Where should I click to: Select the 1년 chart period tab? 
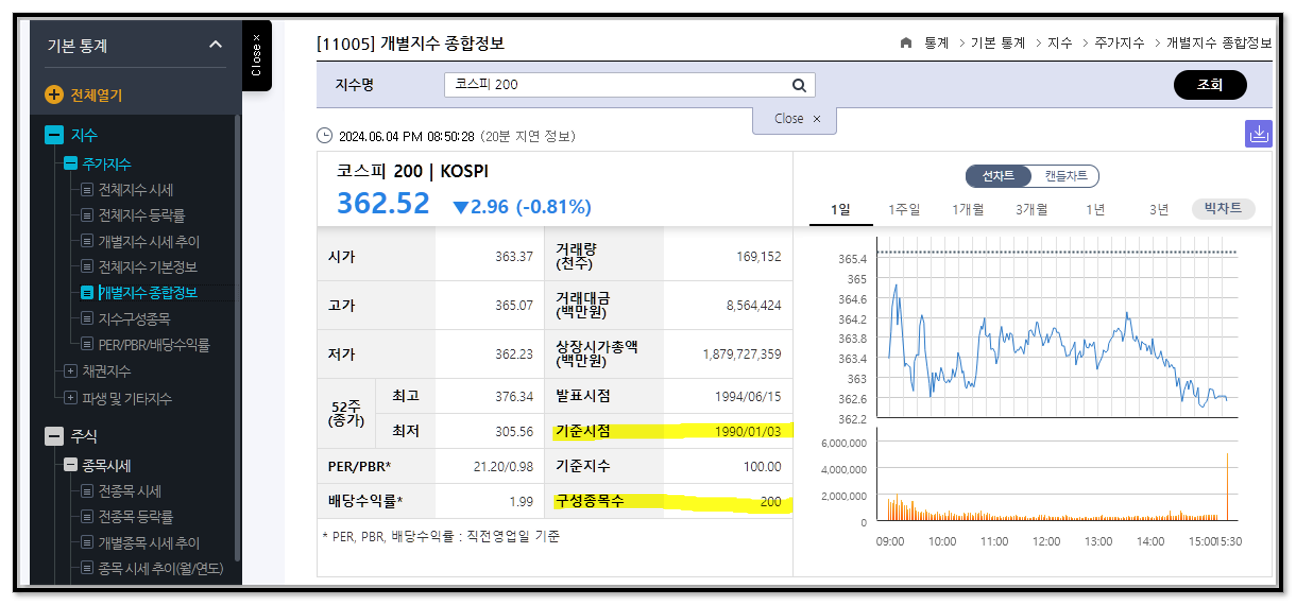click(x=1095, y=209)
